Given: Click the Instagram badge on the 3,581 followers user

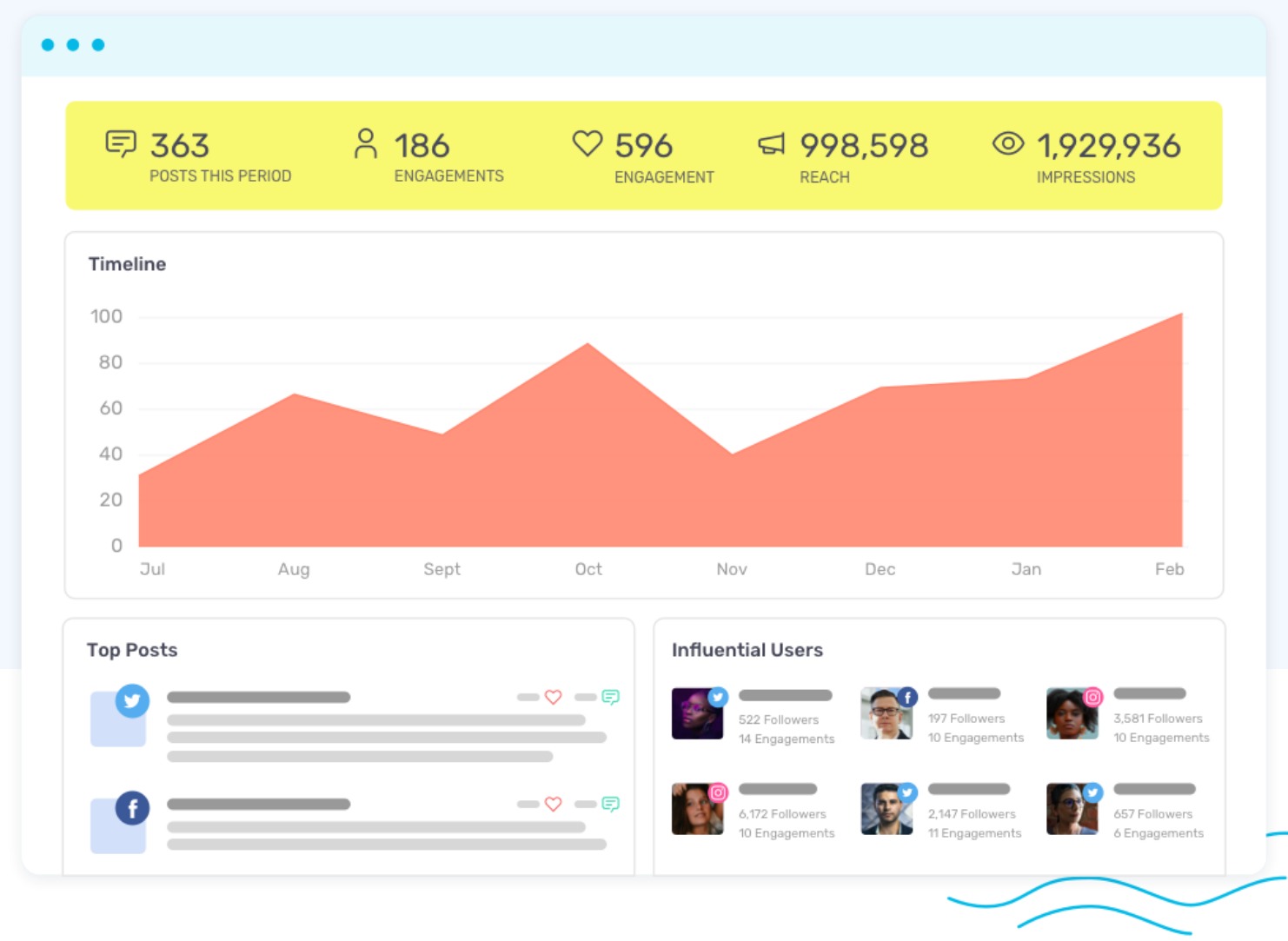Looking at the screenshot, I should [x=1093, y=695].
